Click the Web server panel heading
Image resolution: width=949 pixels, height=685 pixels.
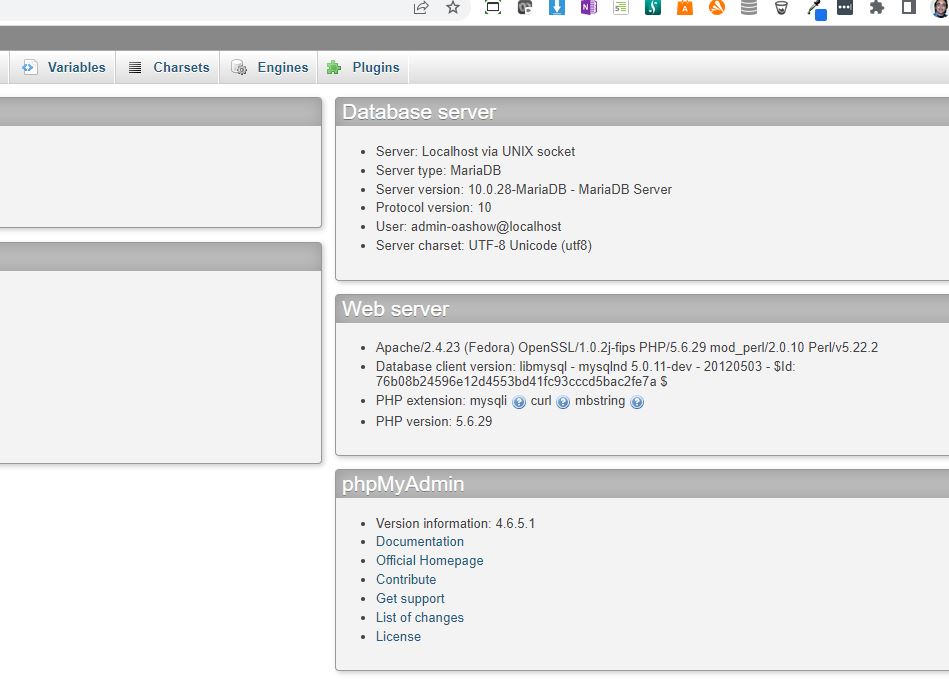point(395,309)
